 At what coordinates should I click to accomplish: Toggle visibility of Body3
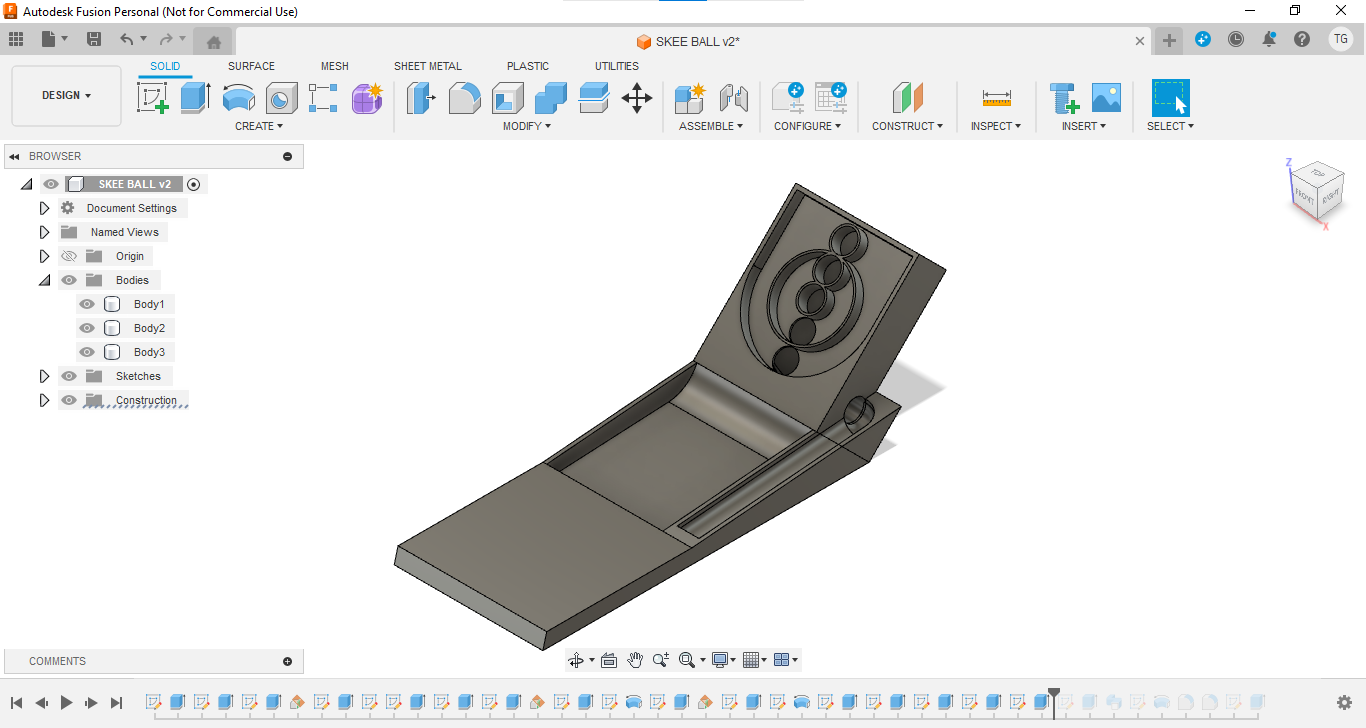[x=87, y=352]
